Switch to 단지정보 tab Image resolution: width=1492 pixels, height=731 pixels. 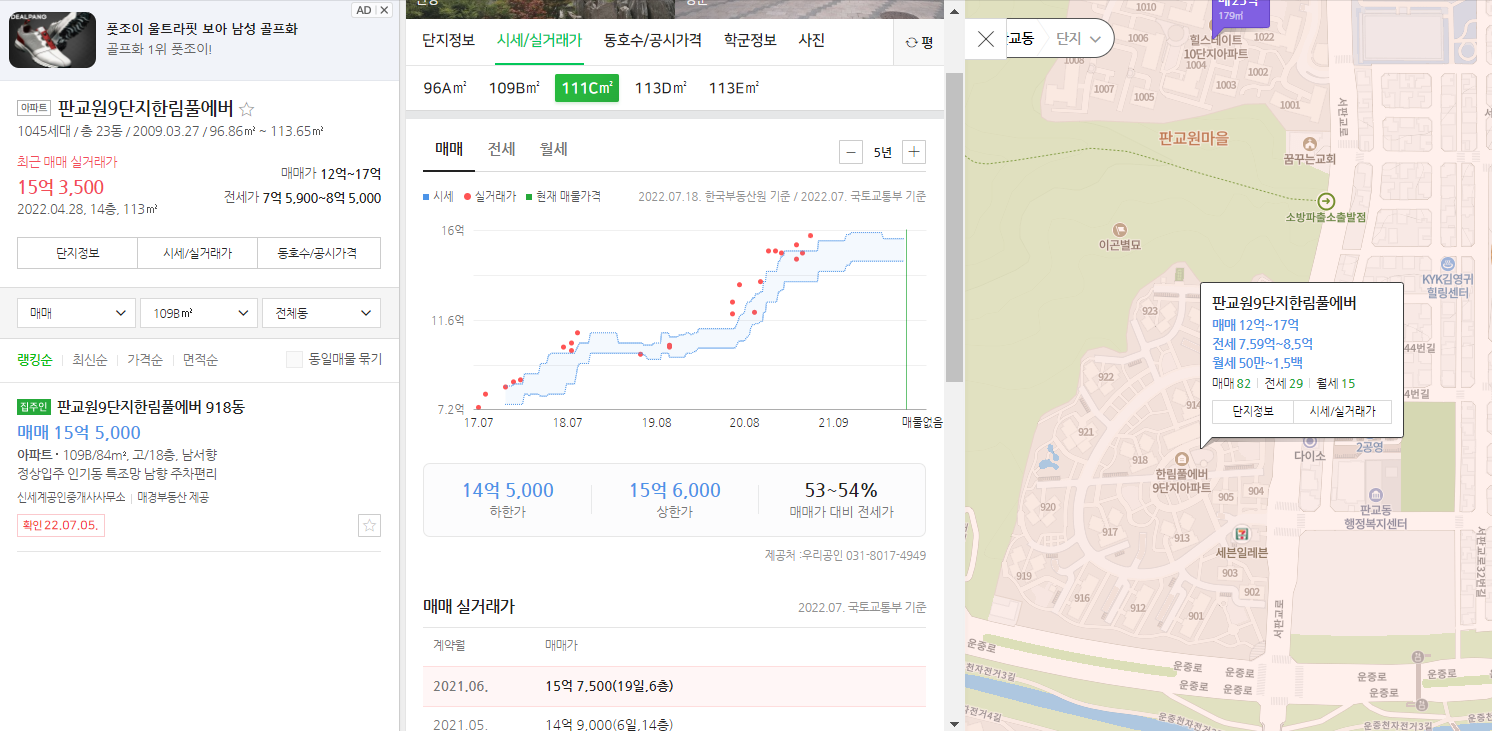(x=448, y=41)
